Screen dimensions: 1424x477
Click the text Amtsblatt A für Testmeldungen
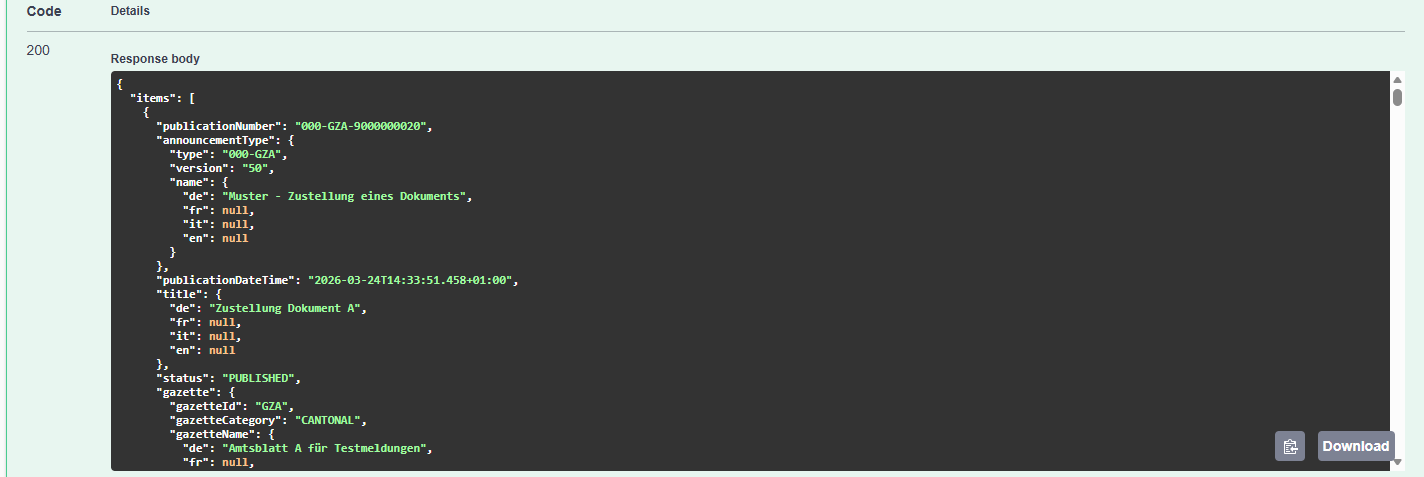click(325, 448)
